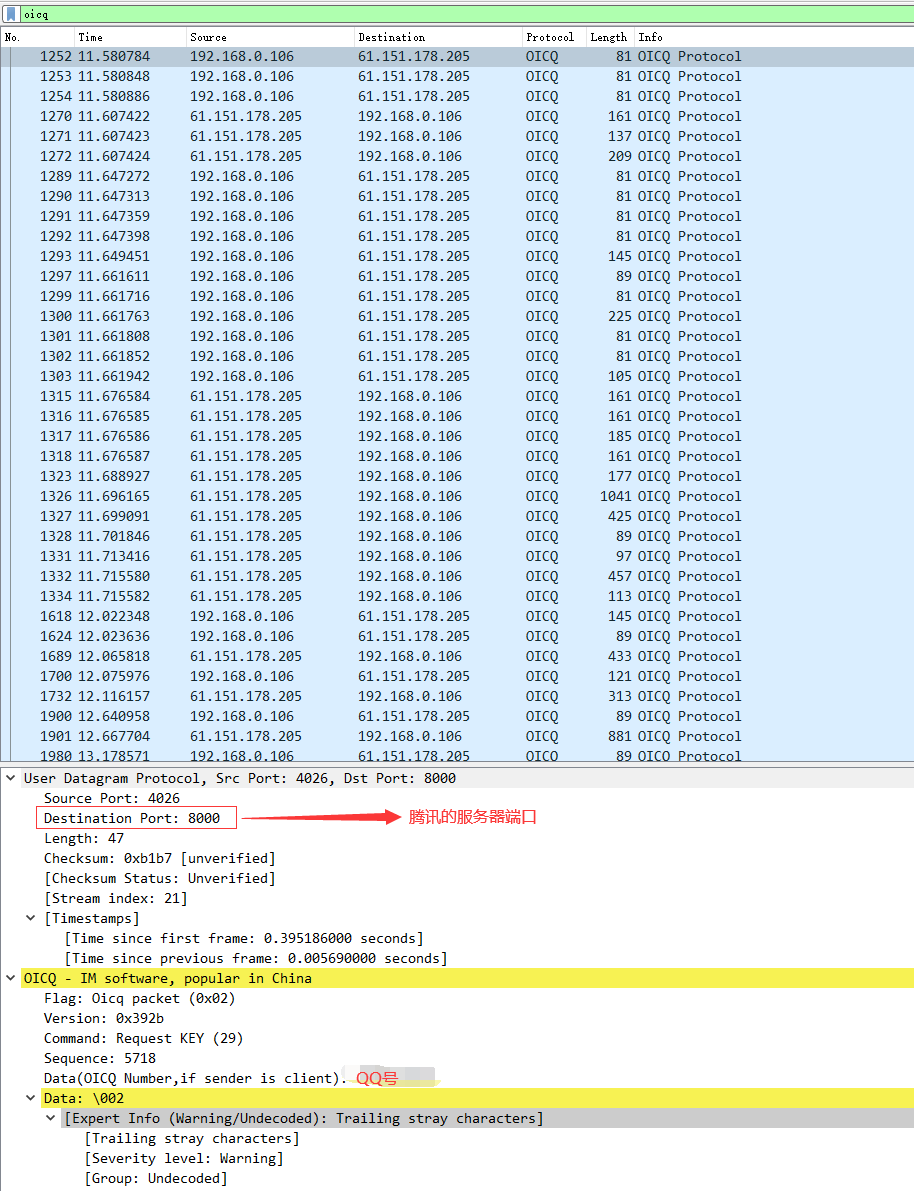
Task: Select the 'Source Port: 4026' field
Action: (x=112, y=798)
